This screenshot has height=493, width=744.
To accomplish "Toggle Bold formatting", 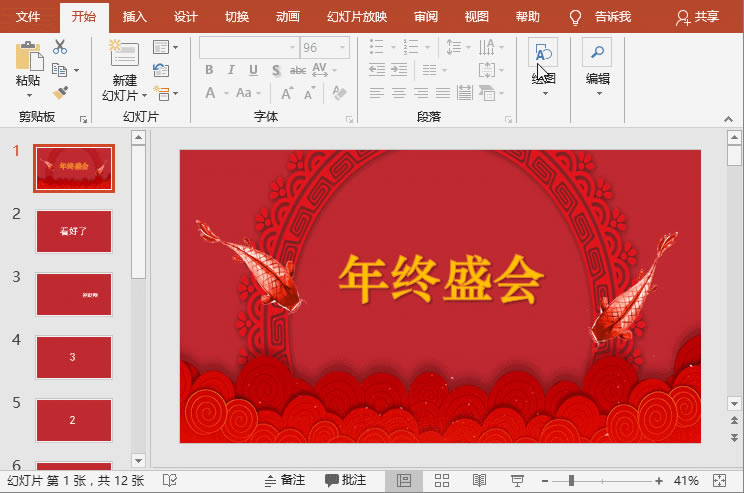I will 210,70.
